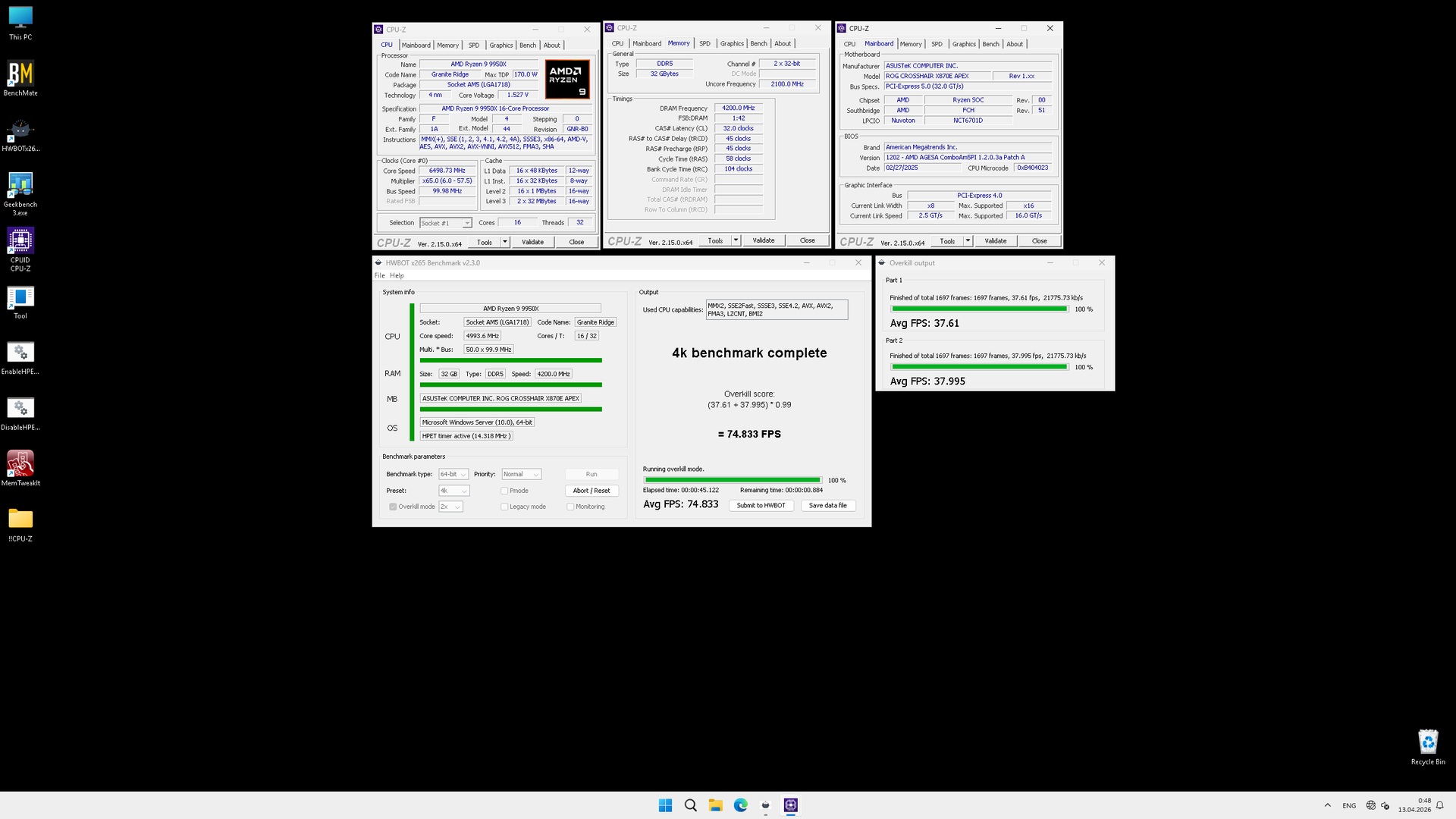Viewport: 1456px width, 819px height.
Task: Click Core Speed 6498.73 MHz value
Action: click(447, 171)
